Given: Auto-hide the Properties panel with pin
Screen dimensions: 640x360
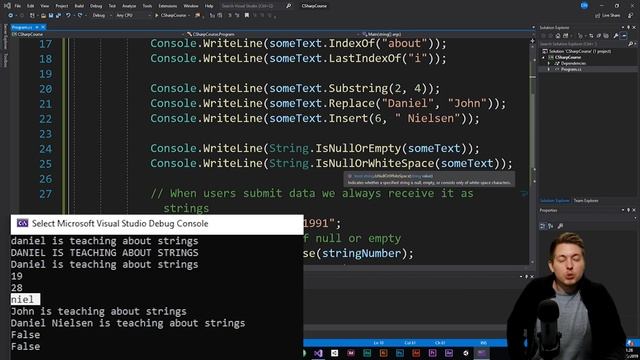Looking at the screenshot, I should tap(628, 210).
